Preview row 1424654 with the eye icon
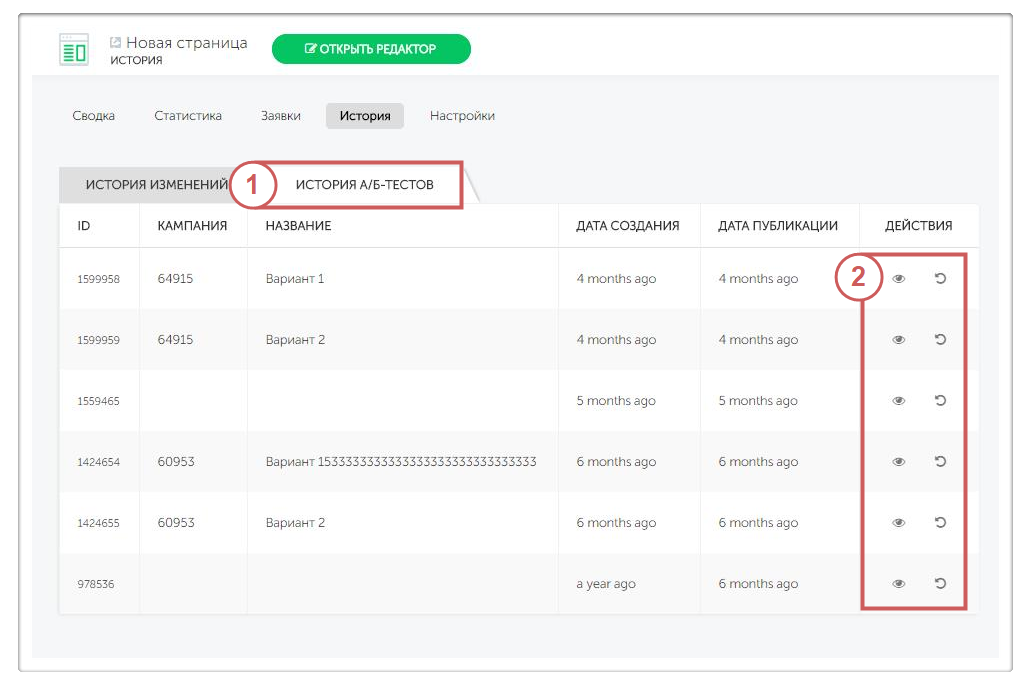Screen dimensions: 1026x685 [x=898, y=462]
